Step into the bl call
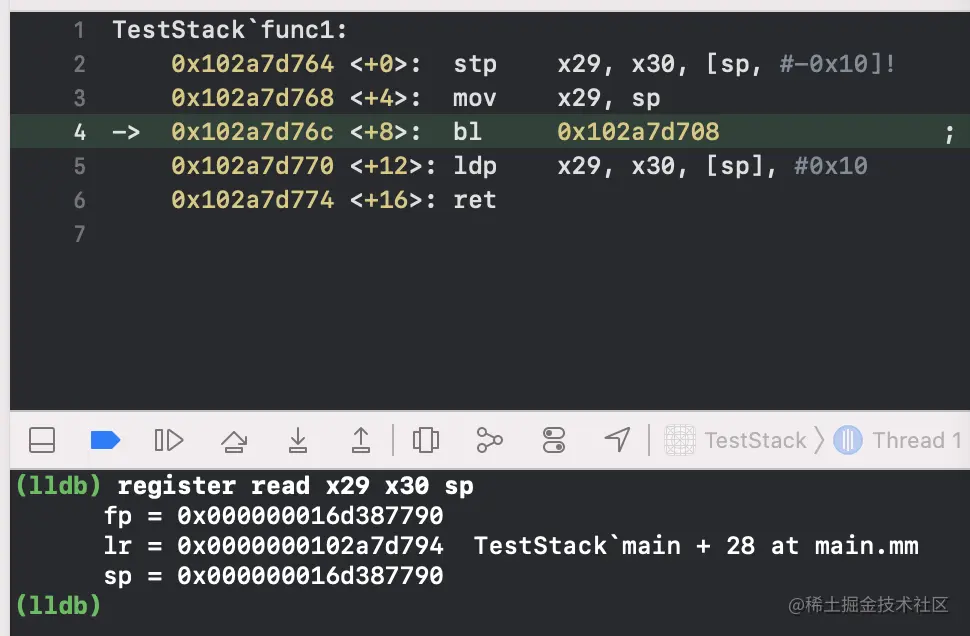The width and height of the screenshot is (970, 636). (298, 440)
